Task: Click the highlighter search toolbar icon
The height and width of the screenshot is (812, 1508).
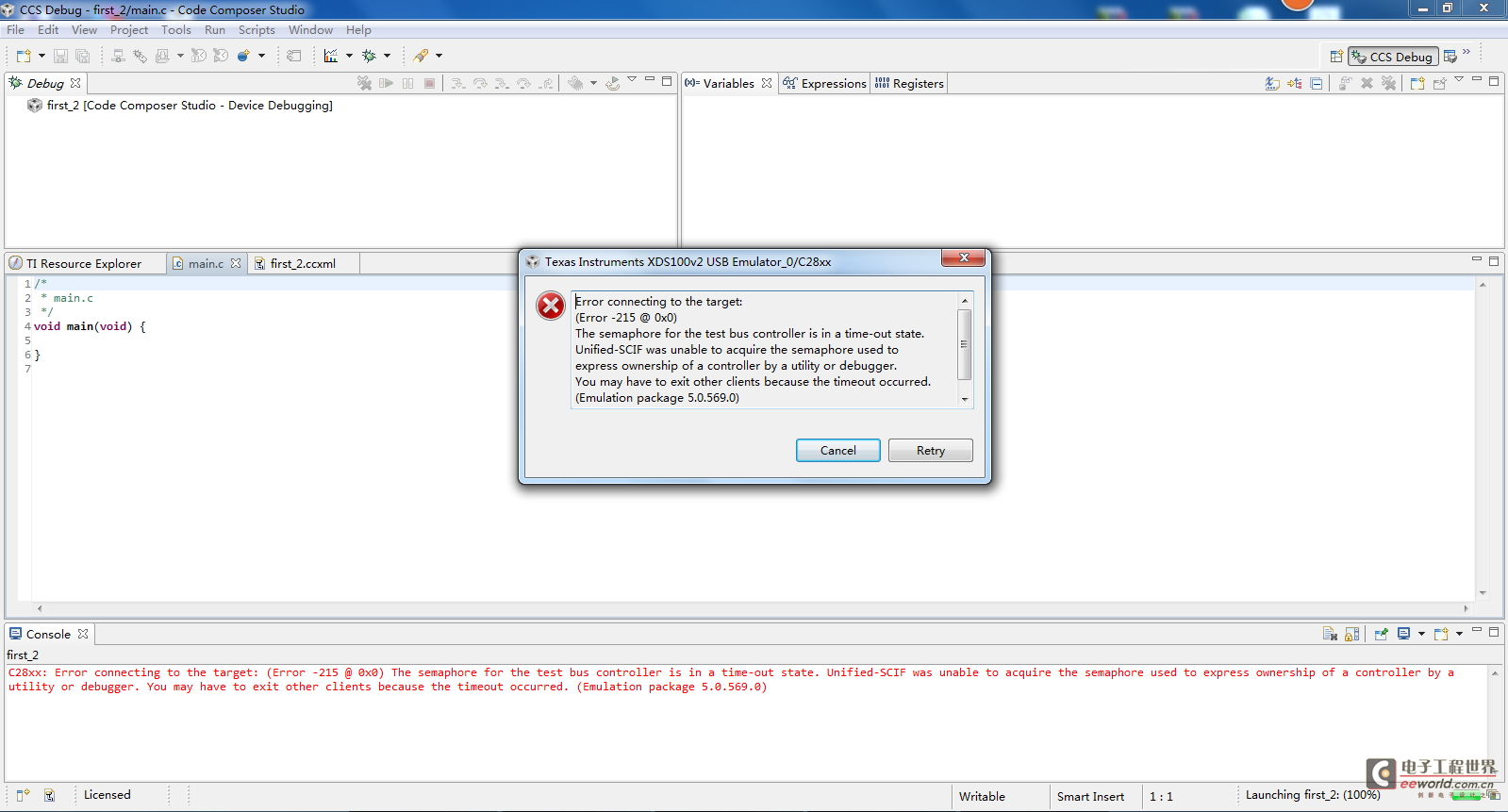Action: (x=422, y=57)
